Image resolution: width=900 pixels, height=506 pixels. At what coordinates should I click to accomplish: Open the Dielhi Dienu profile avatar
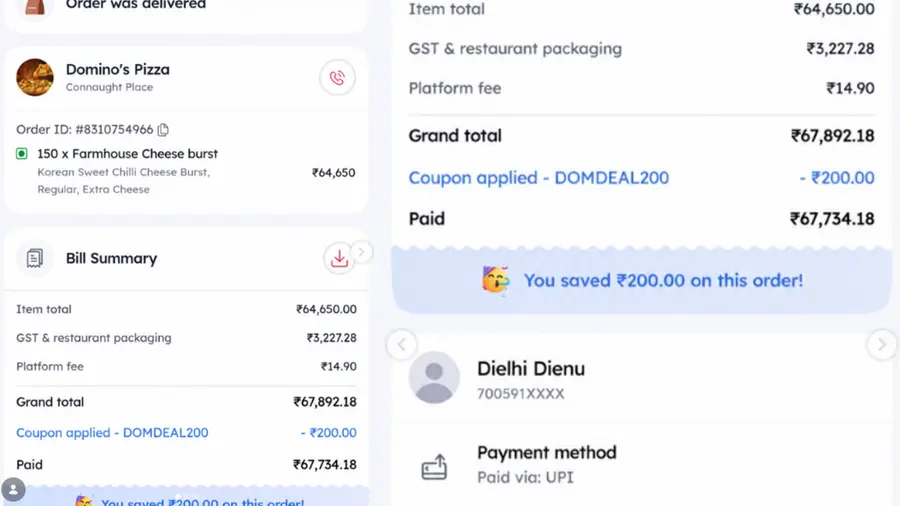pyautogui.click(x=434, y=377)
